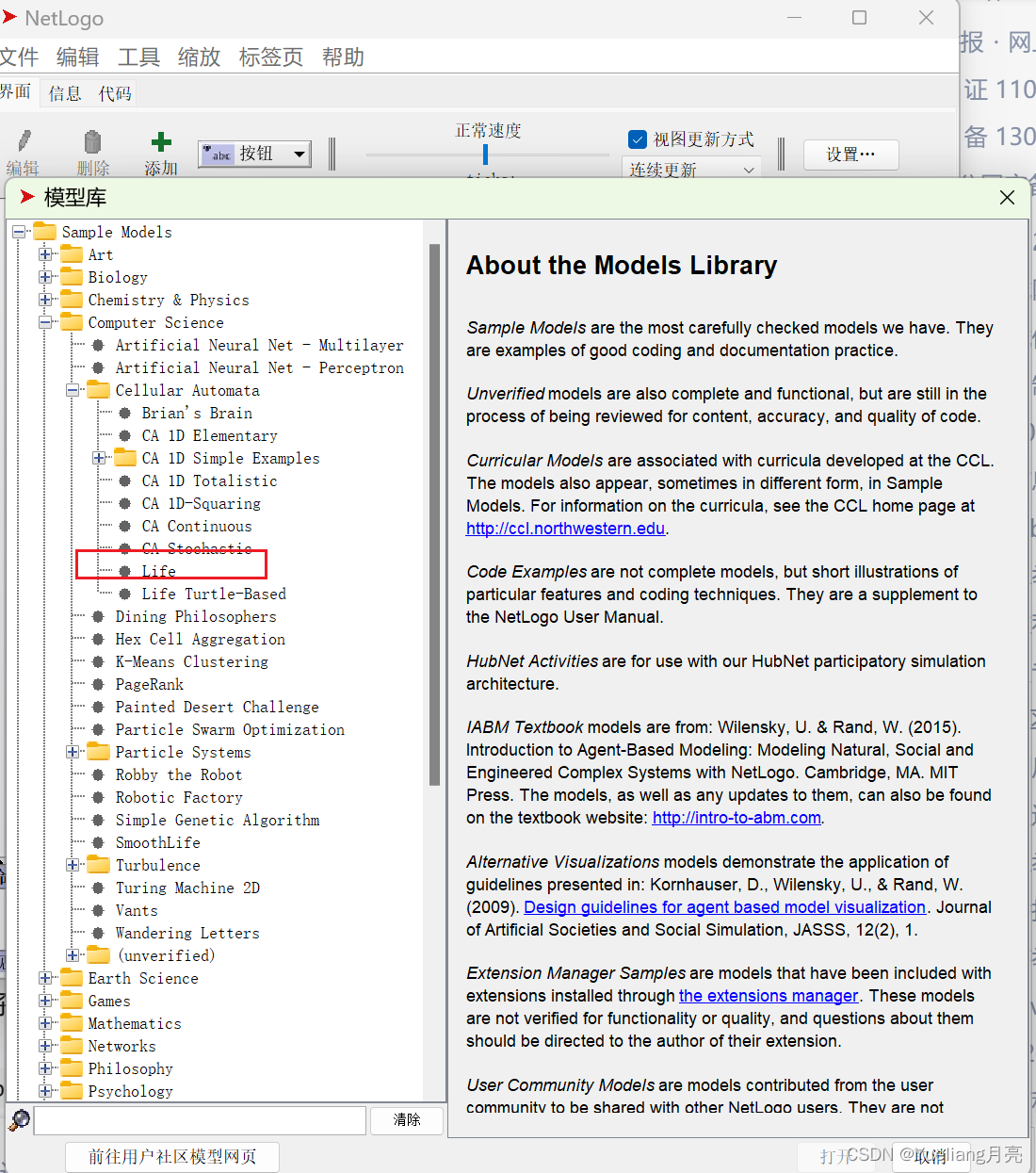Image resolution: width=1036 pixels, height=1173 pixels.
Task: Switch to the 信息 (Info) tab
Action: pyautogui.click(x=65, y=93)
